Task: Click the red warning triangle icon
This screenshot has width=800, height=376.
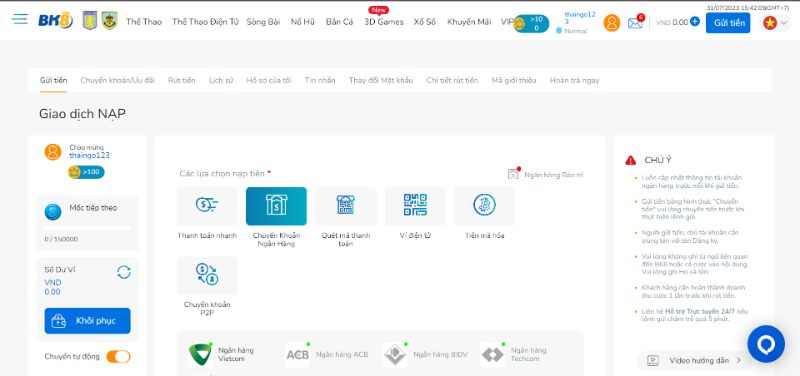Action: [x=631, y=160]
